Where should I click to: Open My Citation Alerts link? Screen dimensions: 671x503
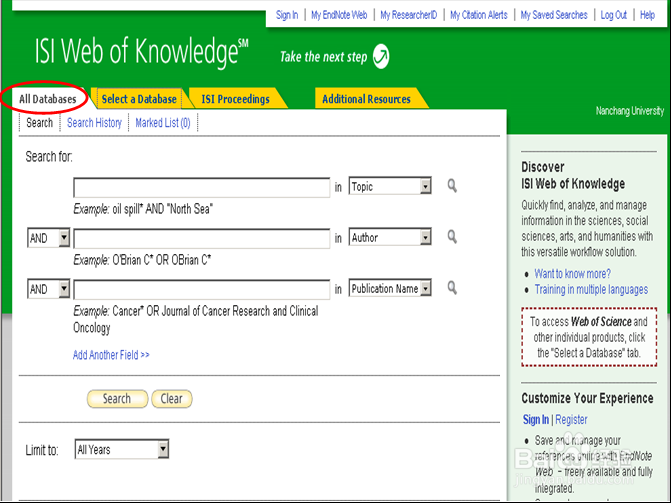(478, 15)
